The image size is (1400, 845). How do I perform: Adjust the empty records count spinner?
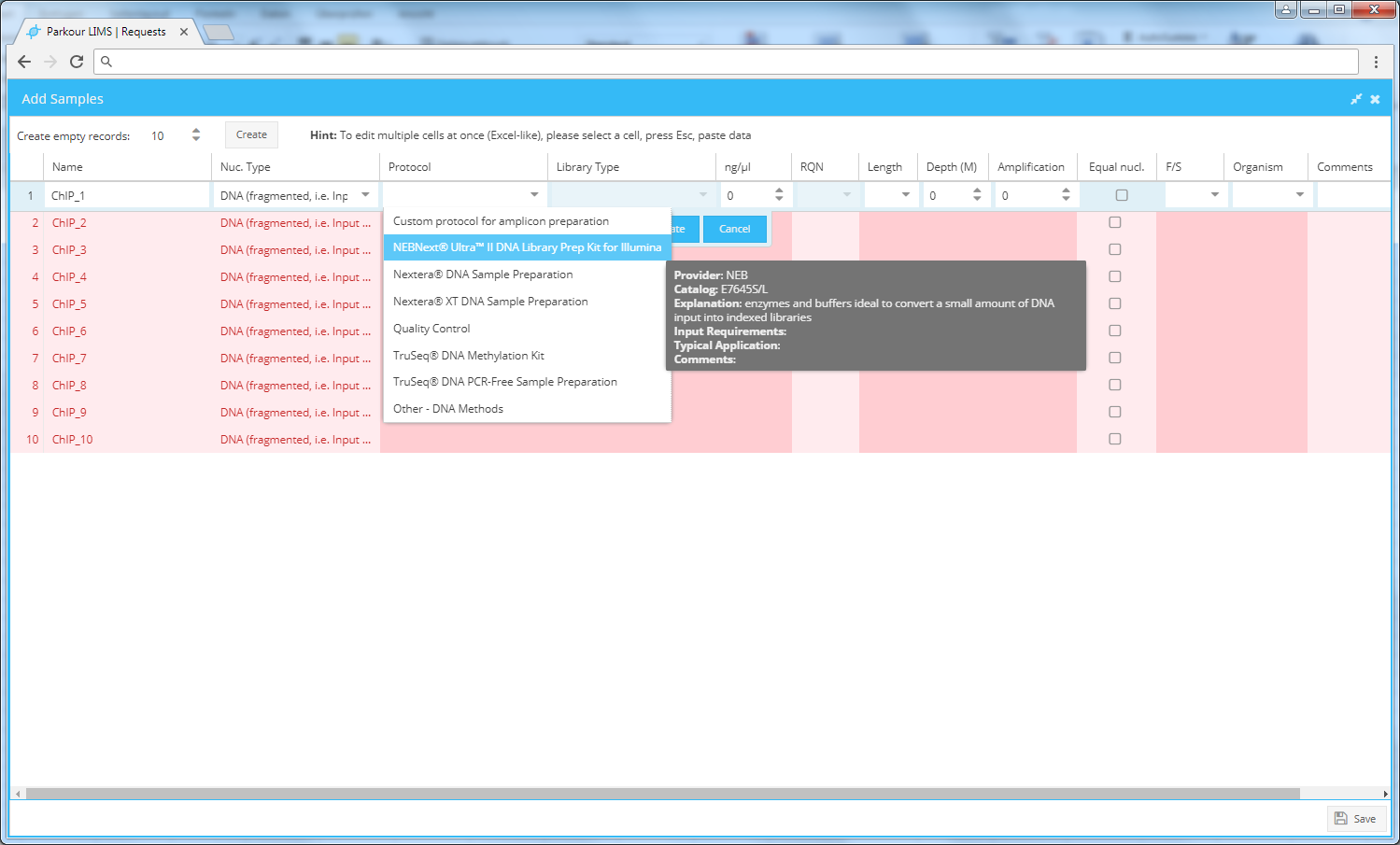click(x=196, y=135)
